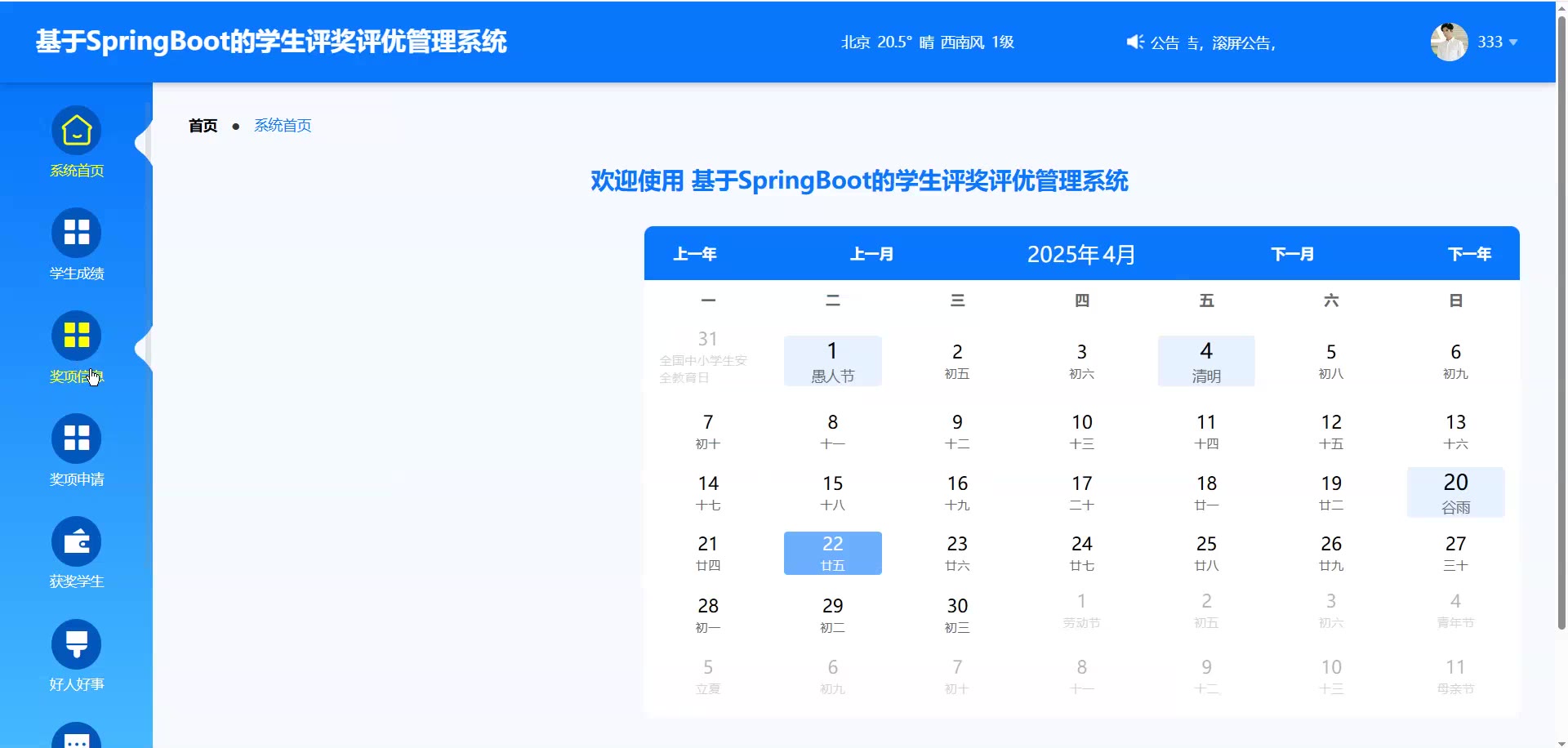Click the system title in the header
The height and width of the screenshot is (748, 1568).
point(271,42)
